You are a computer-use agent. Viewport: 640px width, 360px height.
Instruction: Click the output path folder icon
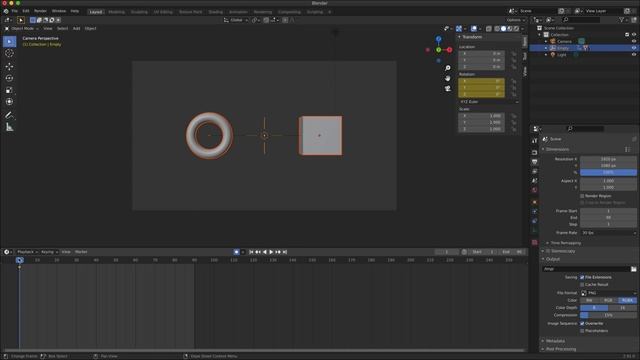633,269
